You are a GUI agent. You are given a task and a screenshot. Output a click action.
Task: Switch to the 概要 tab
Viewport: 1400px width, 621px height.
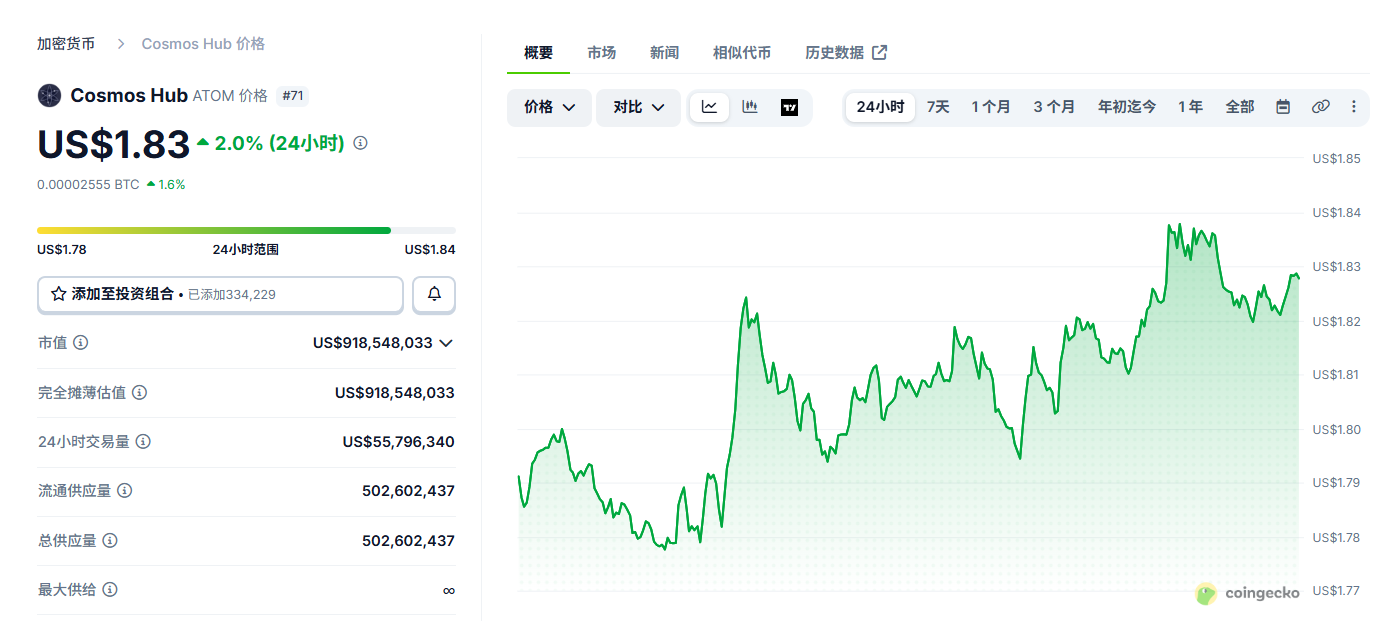[538, 53]
